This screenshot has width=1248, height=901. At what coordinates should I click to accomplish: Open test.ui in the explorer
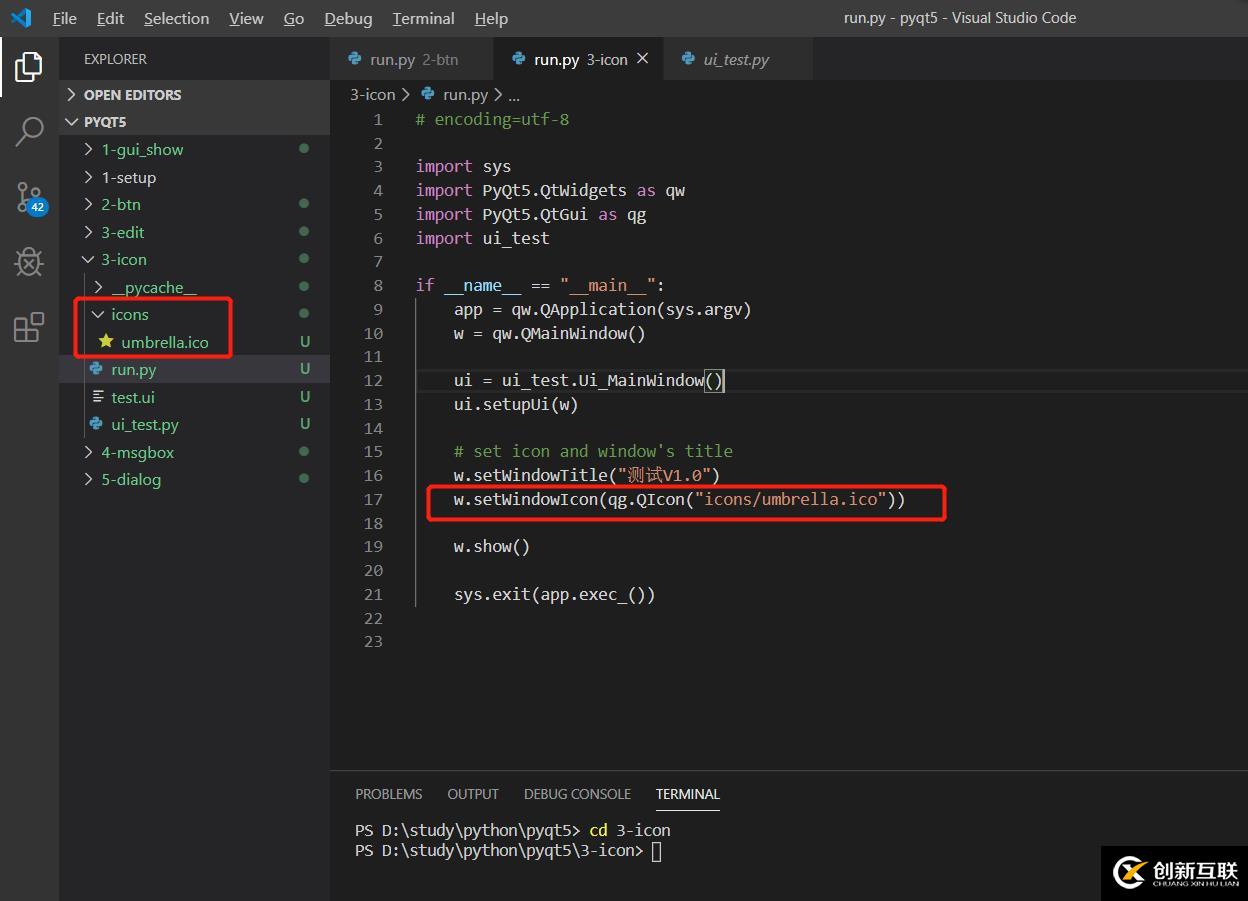[194, 397]
